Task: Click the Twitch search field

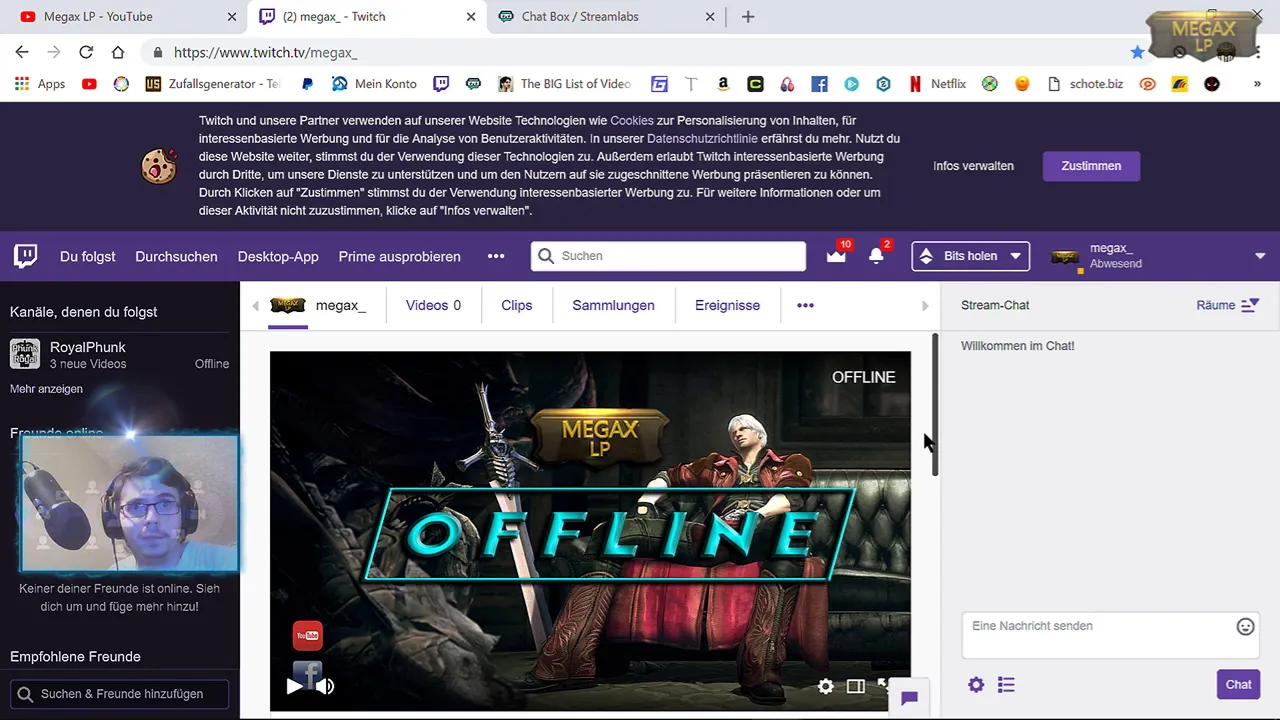Action: click(x=668, y=256)
